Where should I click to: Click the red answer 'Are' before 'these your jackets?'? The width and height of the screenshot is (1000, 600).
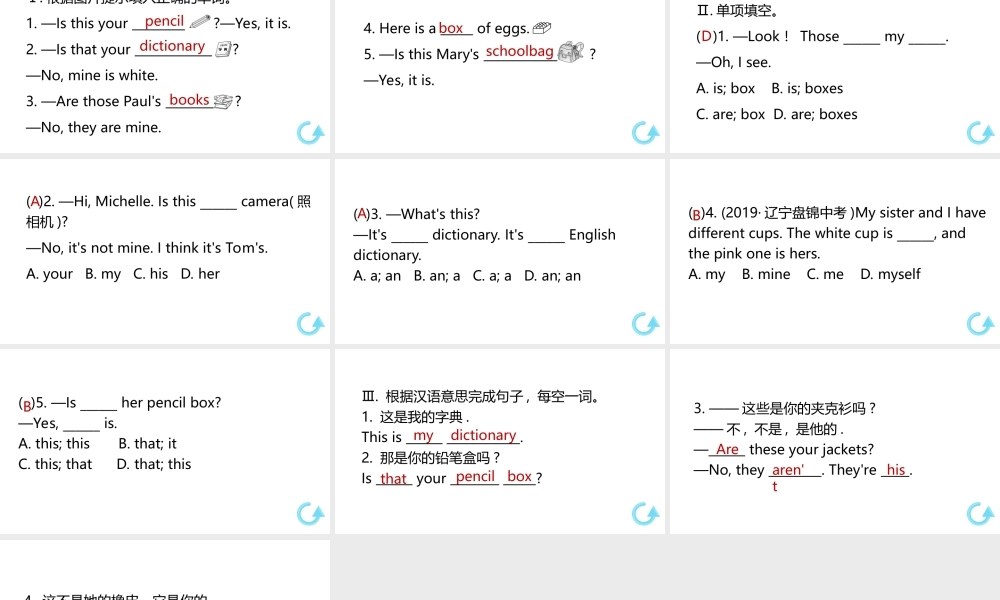point(727,449)
